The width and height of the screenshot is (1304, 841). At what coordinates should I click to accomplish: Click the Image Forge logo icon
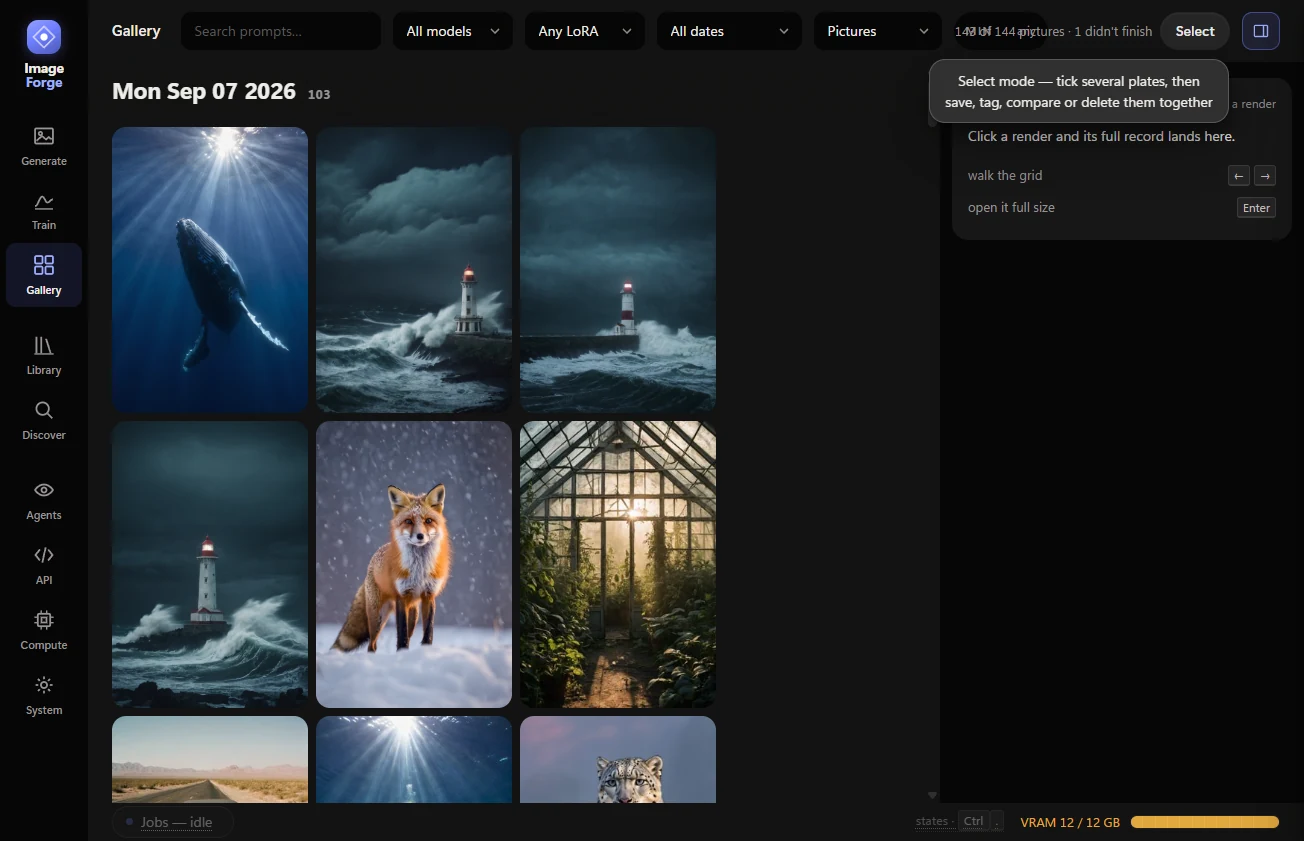tap(44, 37)
